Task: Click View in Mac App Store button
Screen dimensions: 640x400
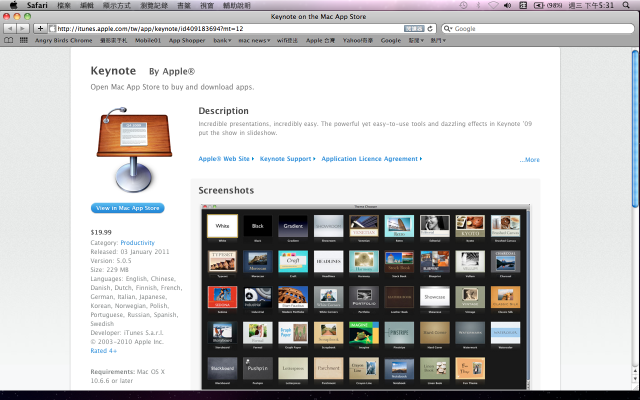Action: click(x=127, y=208)
